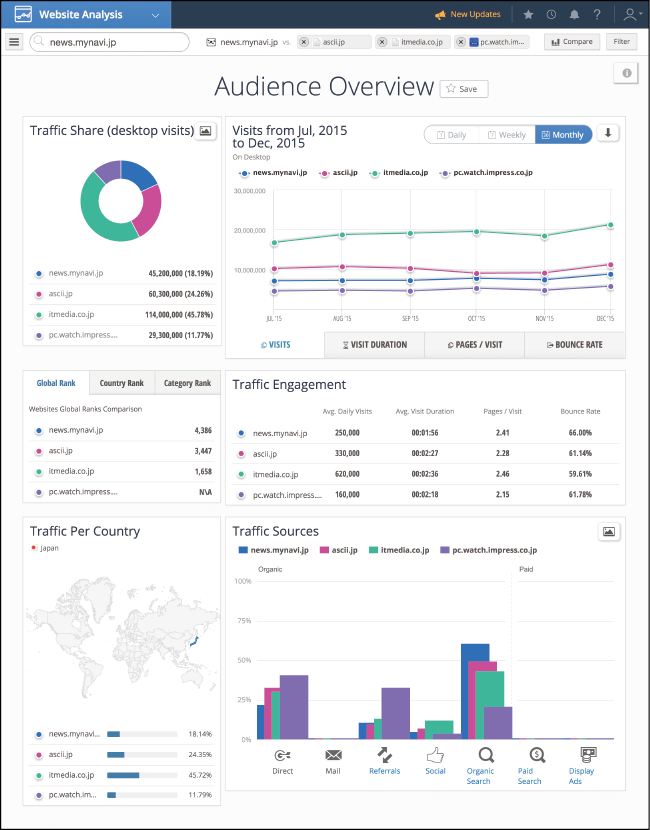Image resolution: width=650 pixels, height=830 pixels.
Task: Switch to Country Rank tab
Action: pos(121,383)
